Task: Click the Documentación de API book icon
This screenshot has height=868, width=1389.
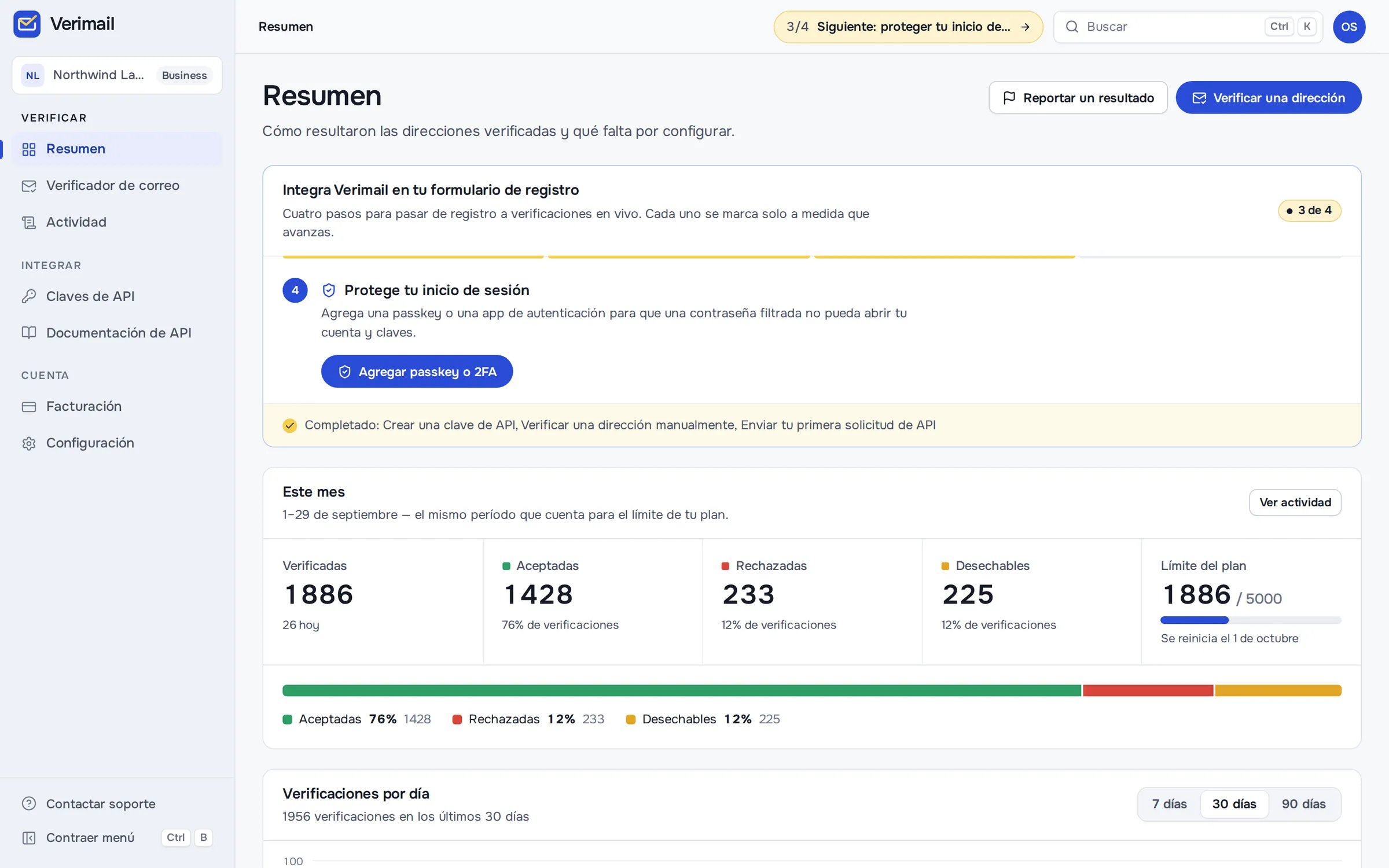Action: click(x=29, y=333)
